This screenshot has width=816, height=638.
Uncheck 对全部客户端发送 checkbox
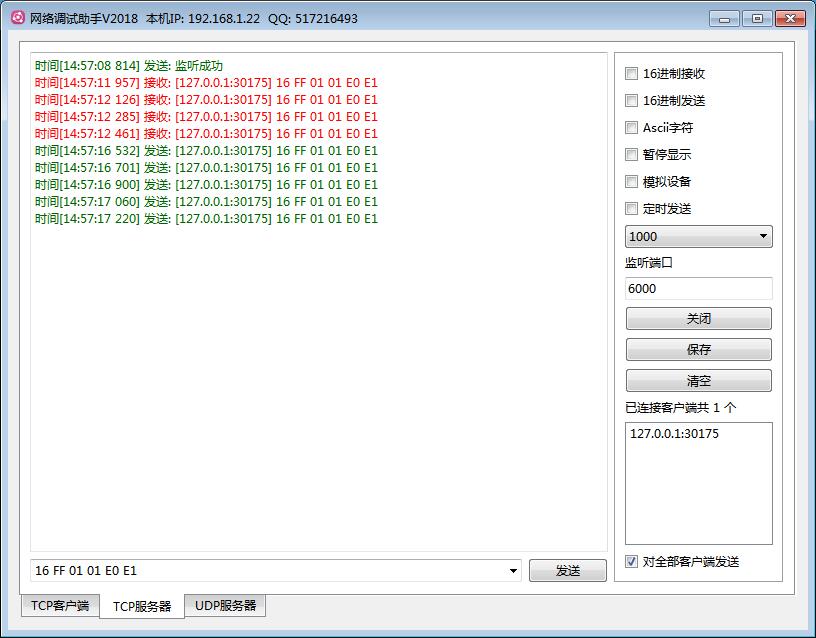pyautogui.click(x=631, y=561)
